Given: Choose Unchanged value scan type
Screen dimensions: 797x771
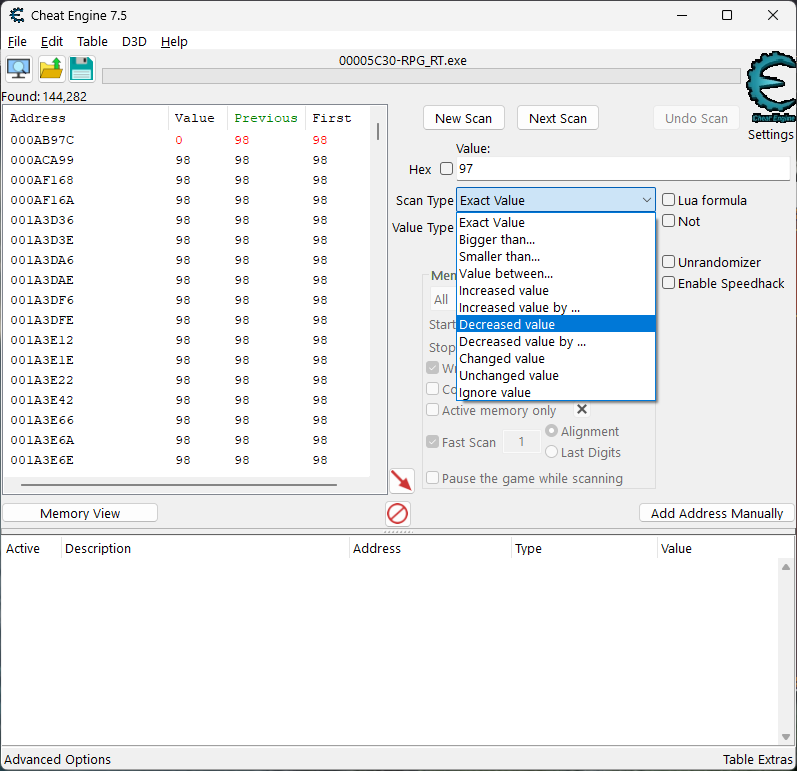Looking at the screenshot, I should click(x=556, y=376).
